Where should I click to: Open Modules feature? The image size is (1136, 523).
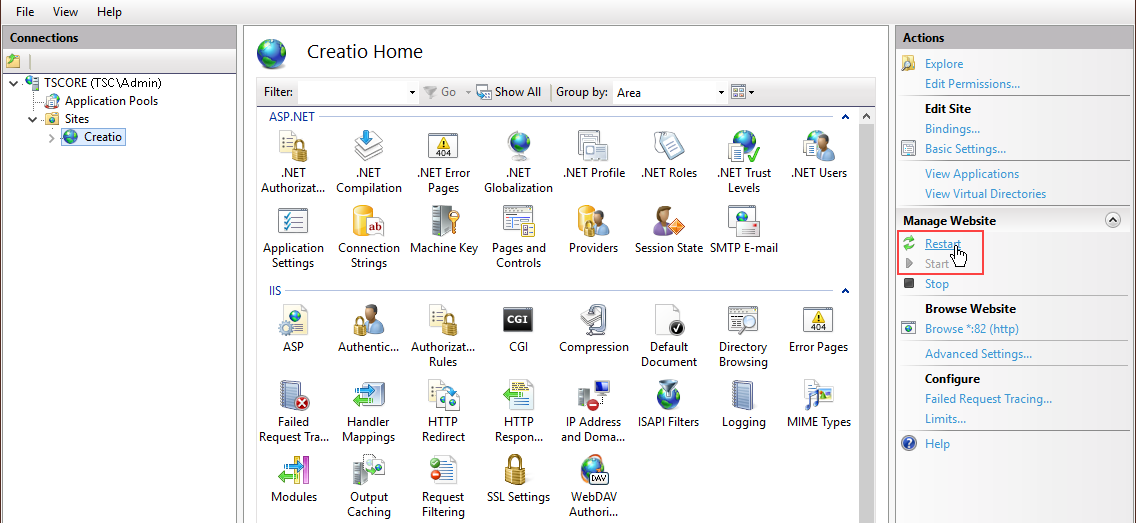293,479
